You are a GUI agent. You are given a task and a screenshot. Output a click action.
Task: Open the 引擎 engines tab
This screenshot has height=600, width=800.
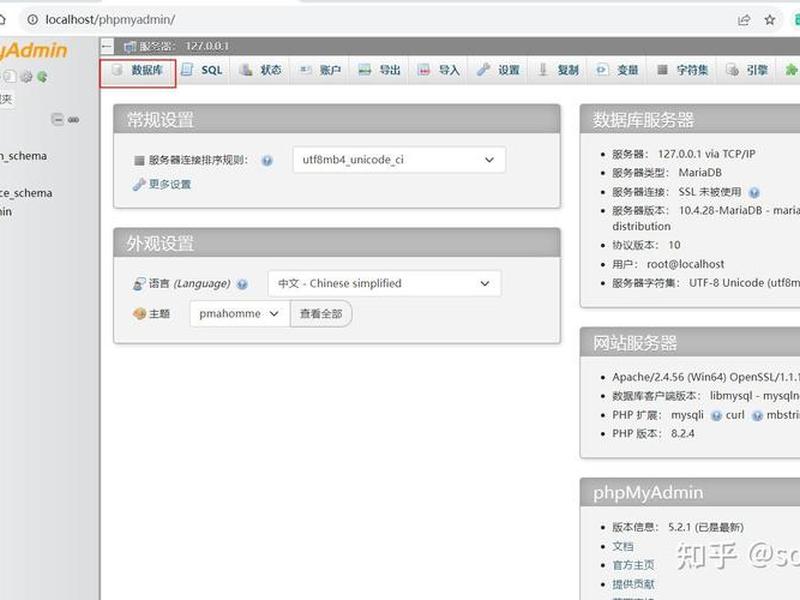[747, 70]
